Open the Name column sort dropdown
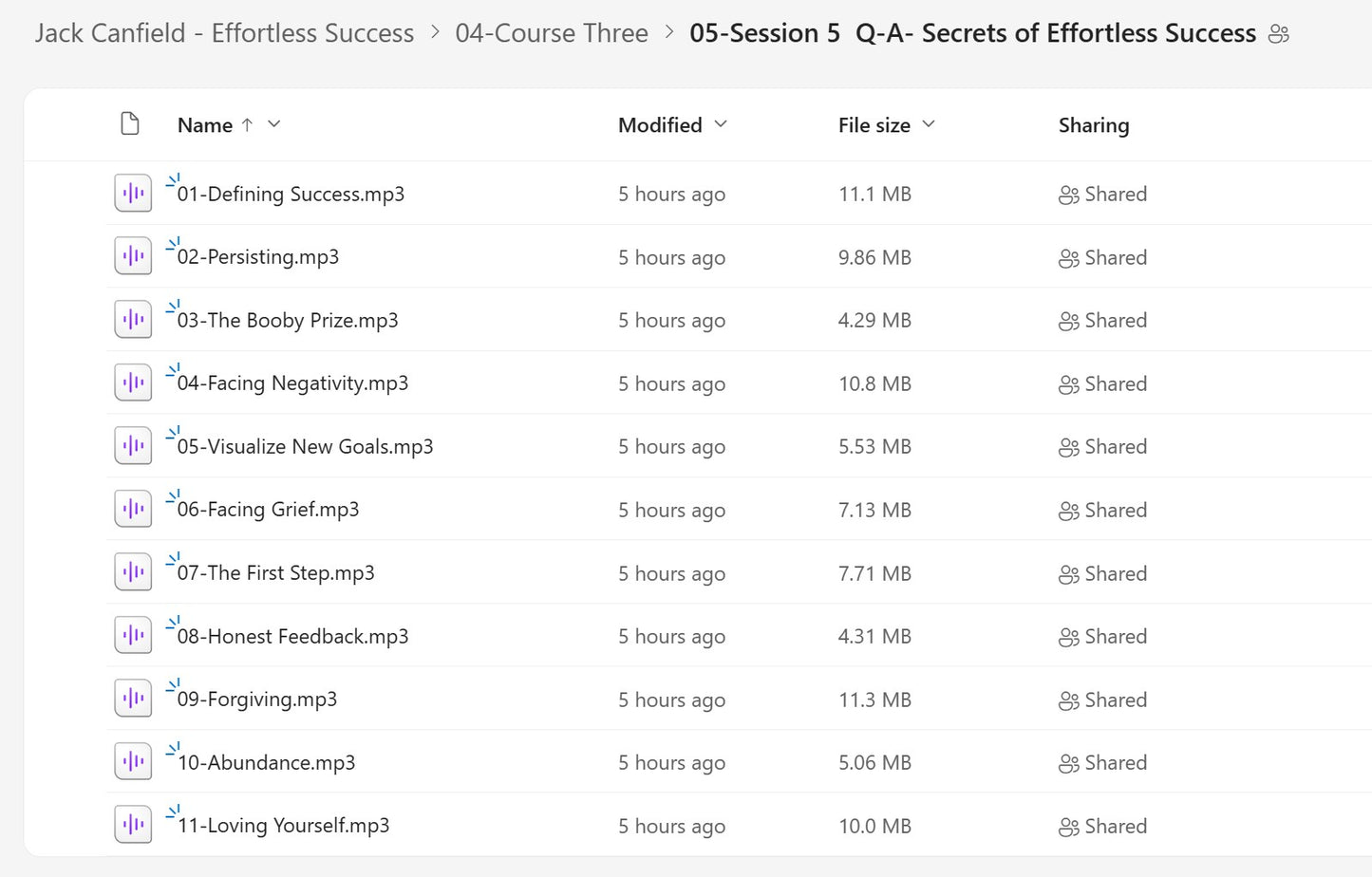 pyautogui.click(x=273, y=124)
